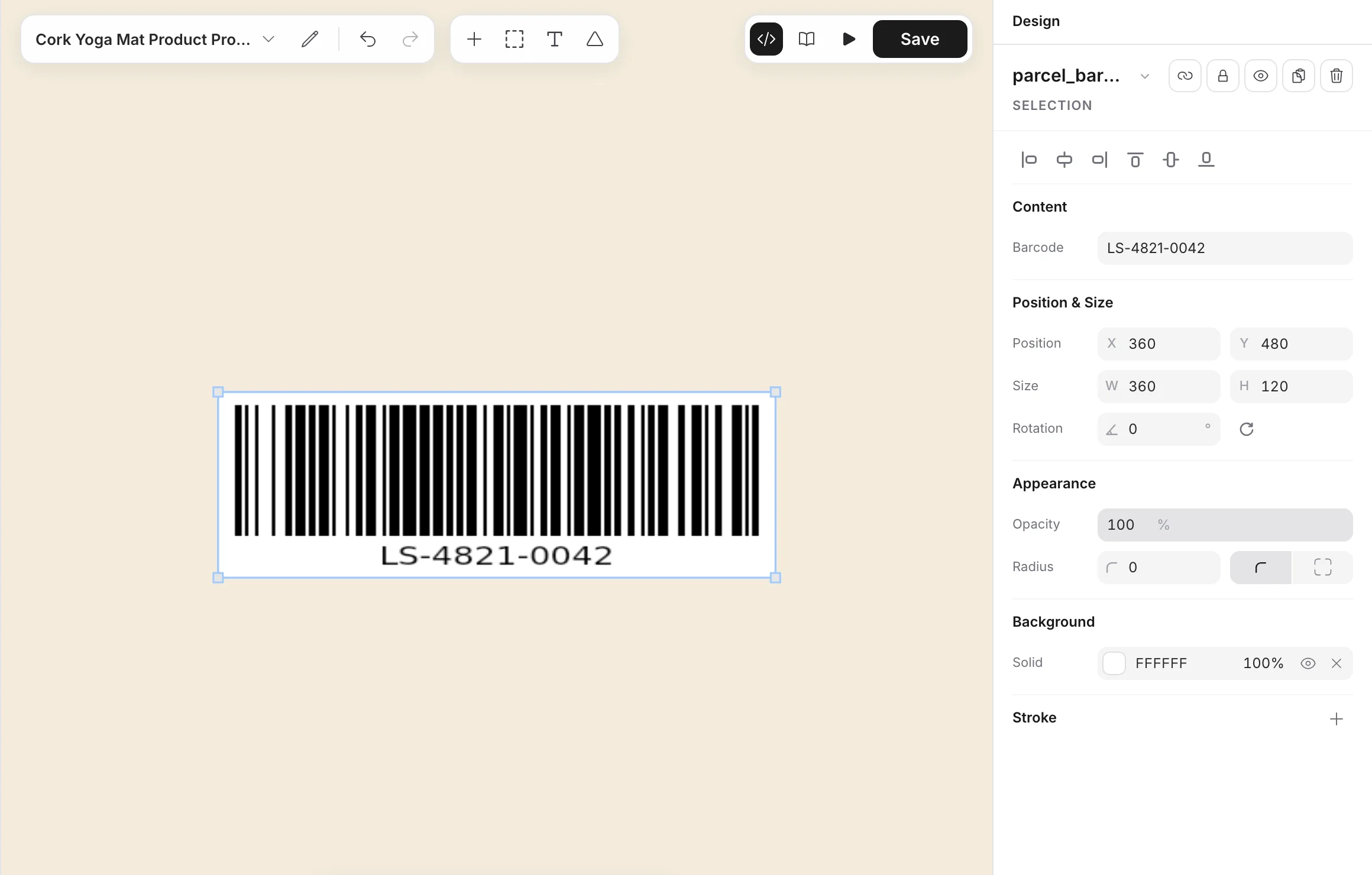Toggle the code view icon

coord(766,39)
